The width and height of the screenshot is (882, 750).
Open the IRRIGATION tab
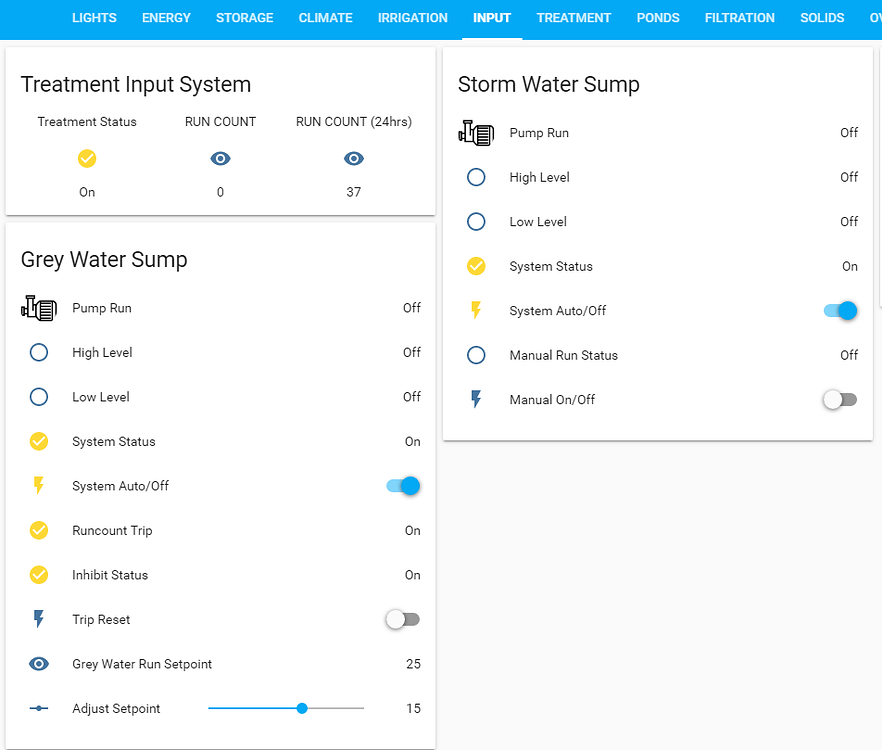tap(412, 17)
